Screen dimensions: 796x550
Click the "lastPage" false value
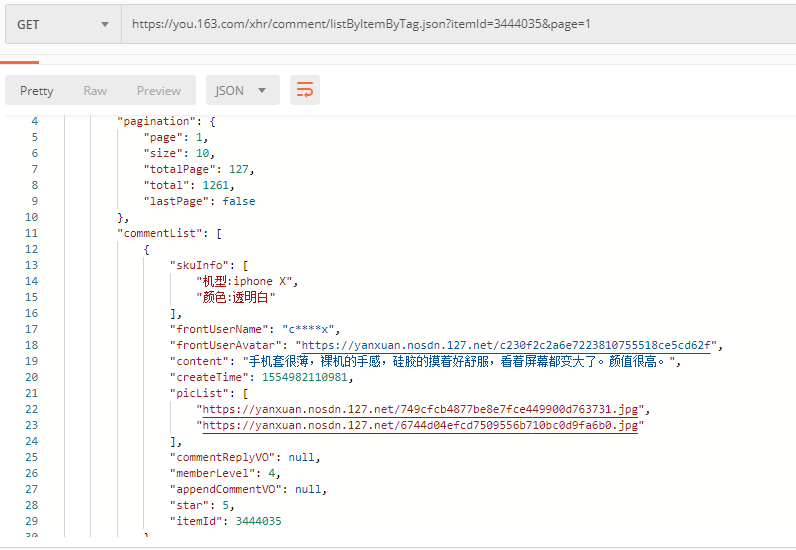239,201
